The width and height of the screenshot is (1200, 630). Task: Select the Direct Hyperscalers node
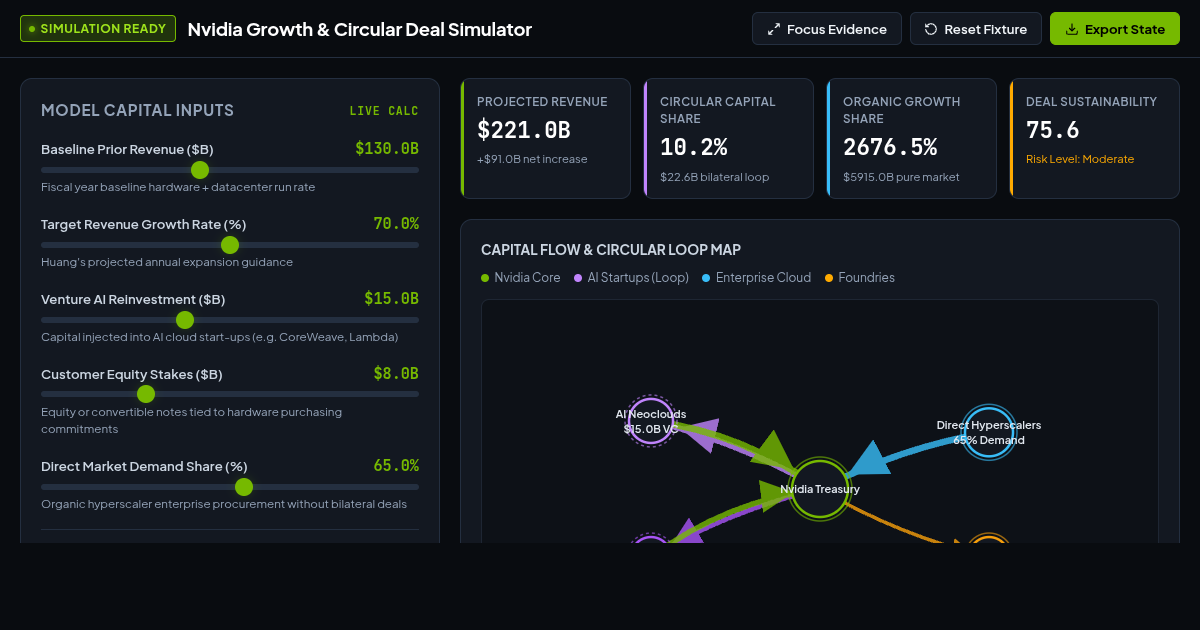click(x=988, y=432)
